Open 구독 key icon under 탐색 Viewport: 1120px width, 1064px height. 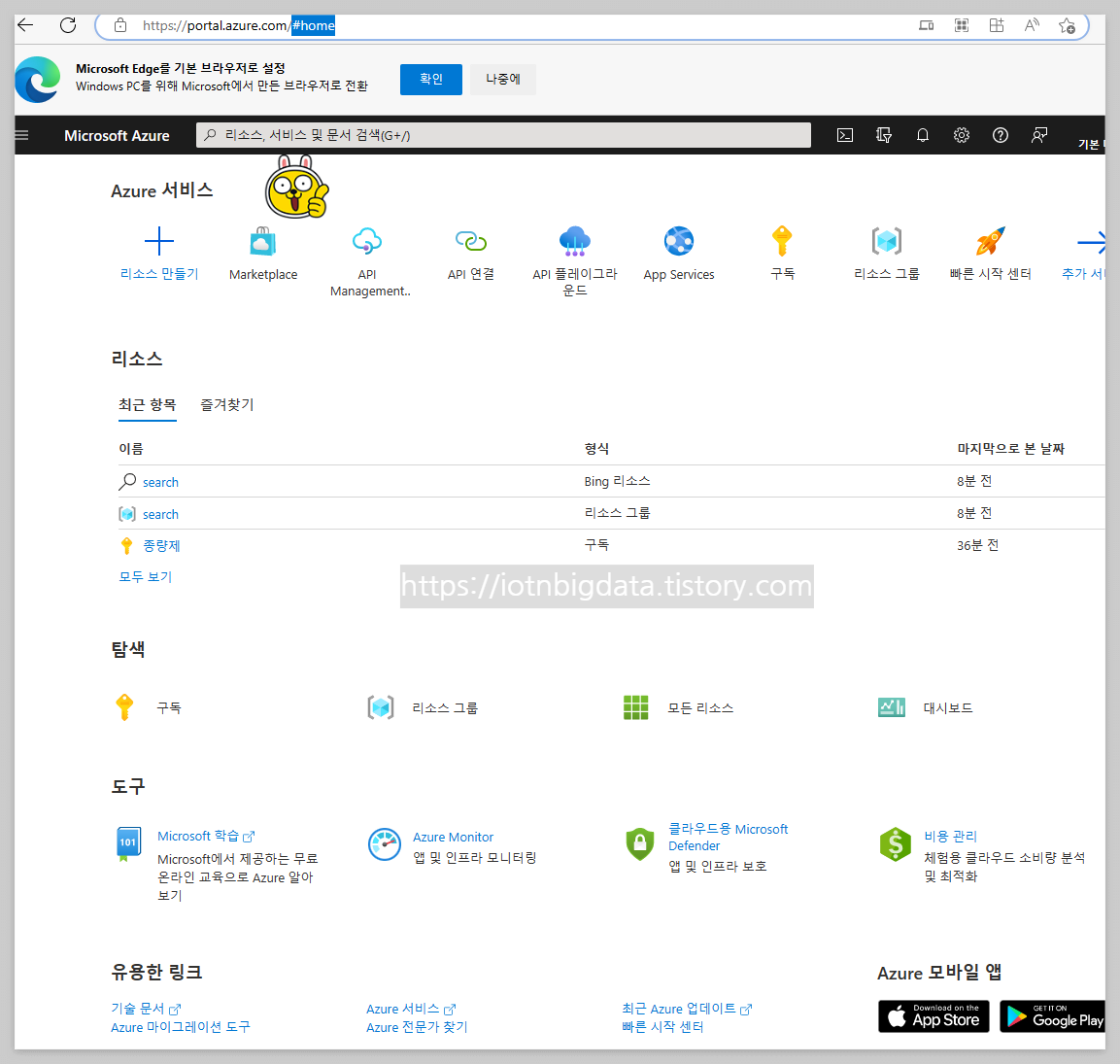pos(125,706)
